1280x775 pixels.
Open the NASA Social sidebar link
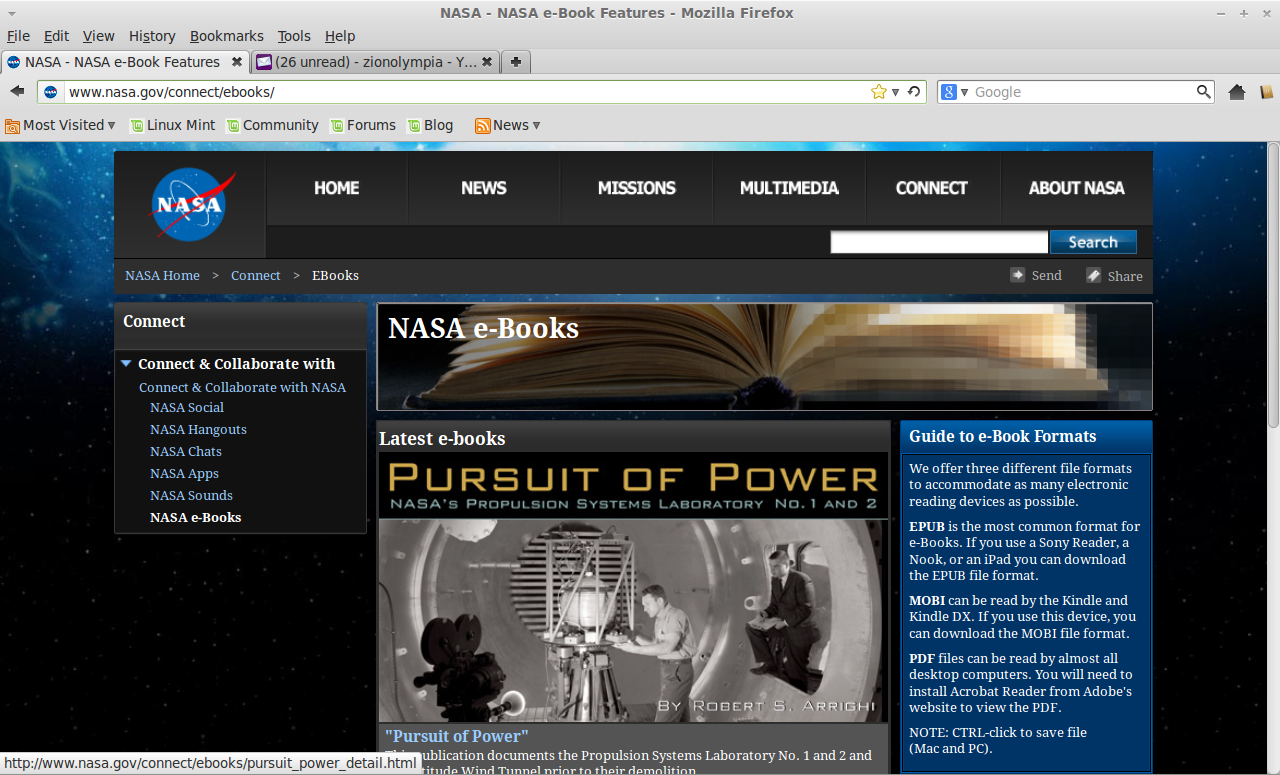187,407
